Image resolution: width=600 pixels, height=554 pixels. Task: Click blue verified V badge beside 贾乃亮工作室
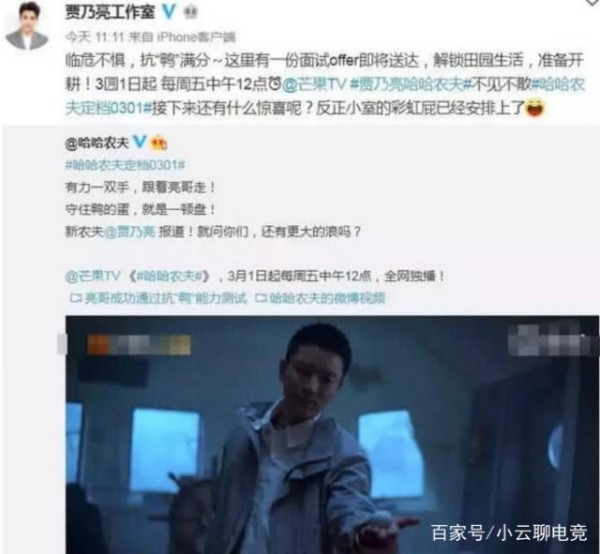coord(169,12)
